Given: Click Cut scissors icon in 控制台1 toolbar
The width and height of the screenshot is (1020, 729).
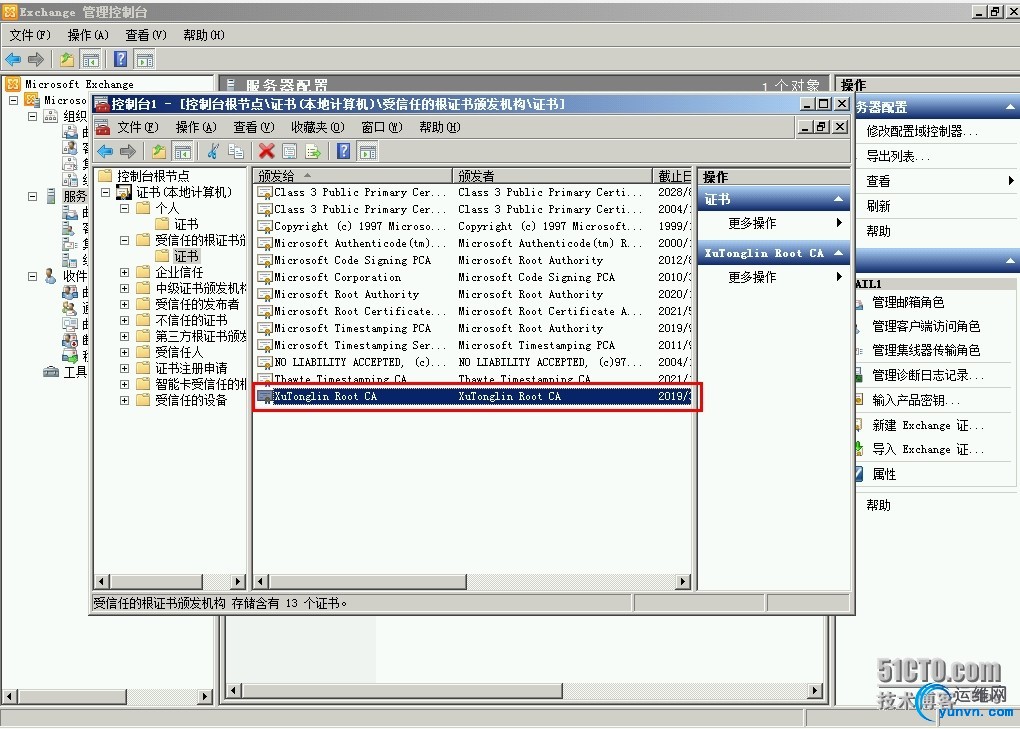Looking at the screenshot, I should pyautogui.click(x=213, y=152).
